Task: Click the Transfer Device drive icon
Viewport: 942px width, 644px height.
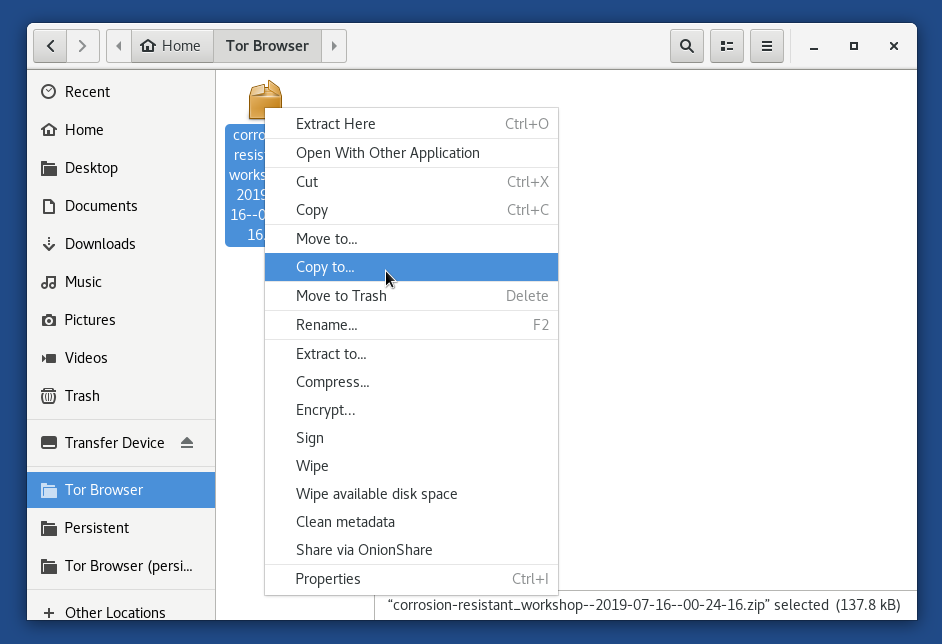Action: (49, 443)
